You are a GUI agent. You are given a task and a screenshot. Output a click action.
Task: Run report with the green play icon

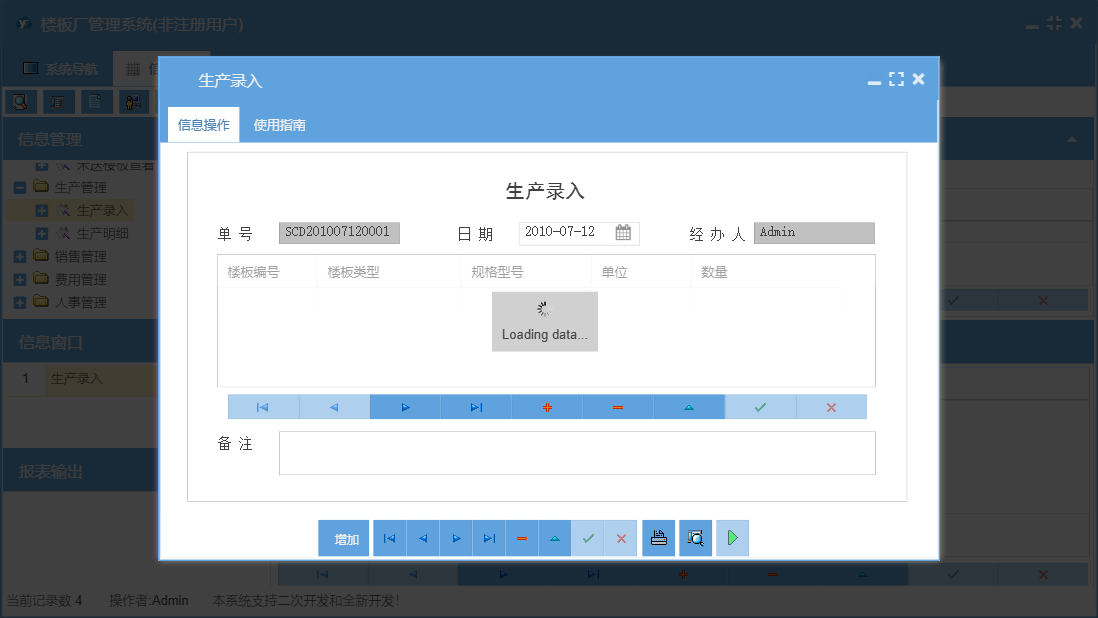pos(732,538)
